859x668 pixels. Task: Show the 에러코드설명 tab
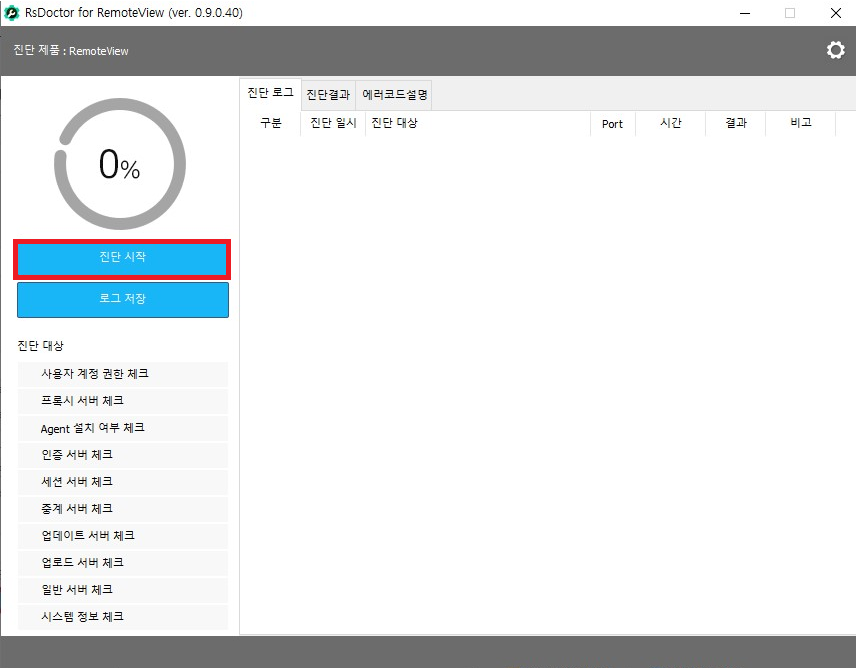pos(394,95)
